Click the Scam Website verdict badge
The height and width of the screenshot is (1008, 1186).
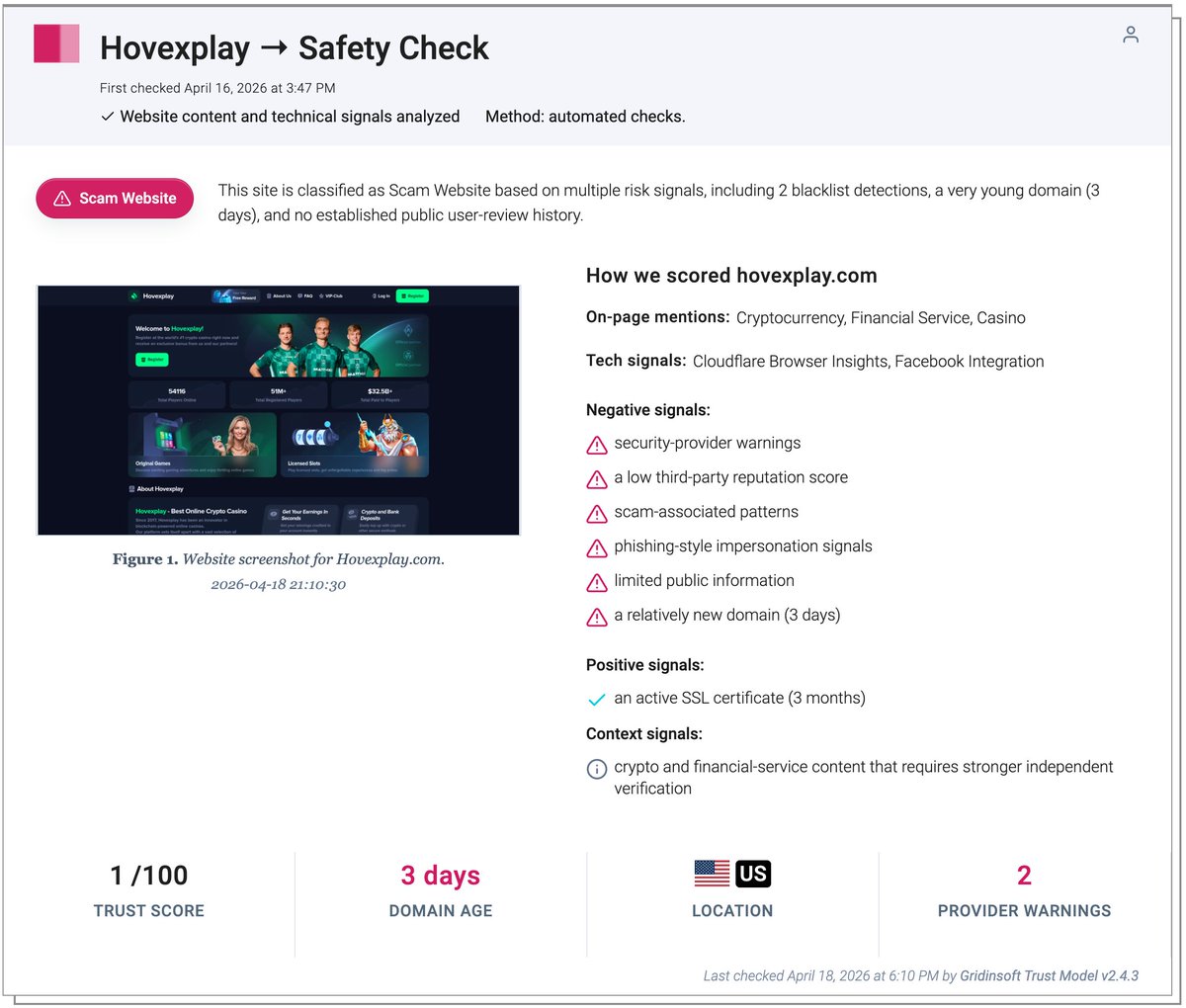[115, 199]
